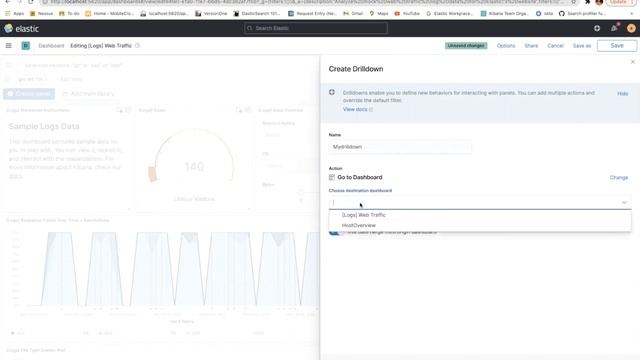Image resolution: width=640 pixels, height=360 pixels.
Task: Open the Share menu
Action: (x=531, y=46)
